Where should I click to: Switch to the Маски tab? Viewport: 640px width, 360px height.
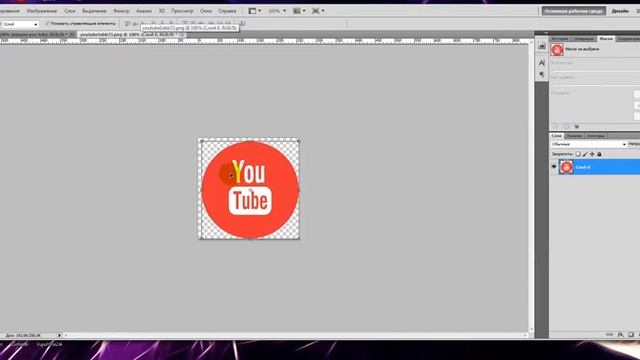(x=606, y=39)
